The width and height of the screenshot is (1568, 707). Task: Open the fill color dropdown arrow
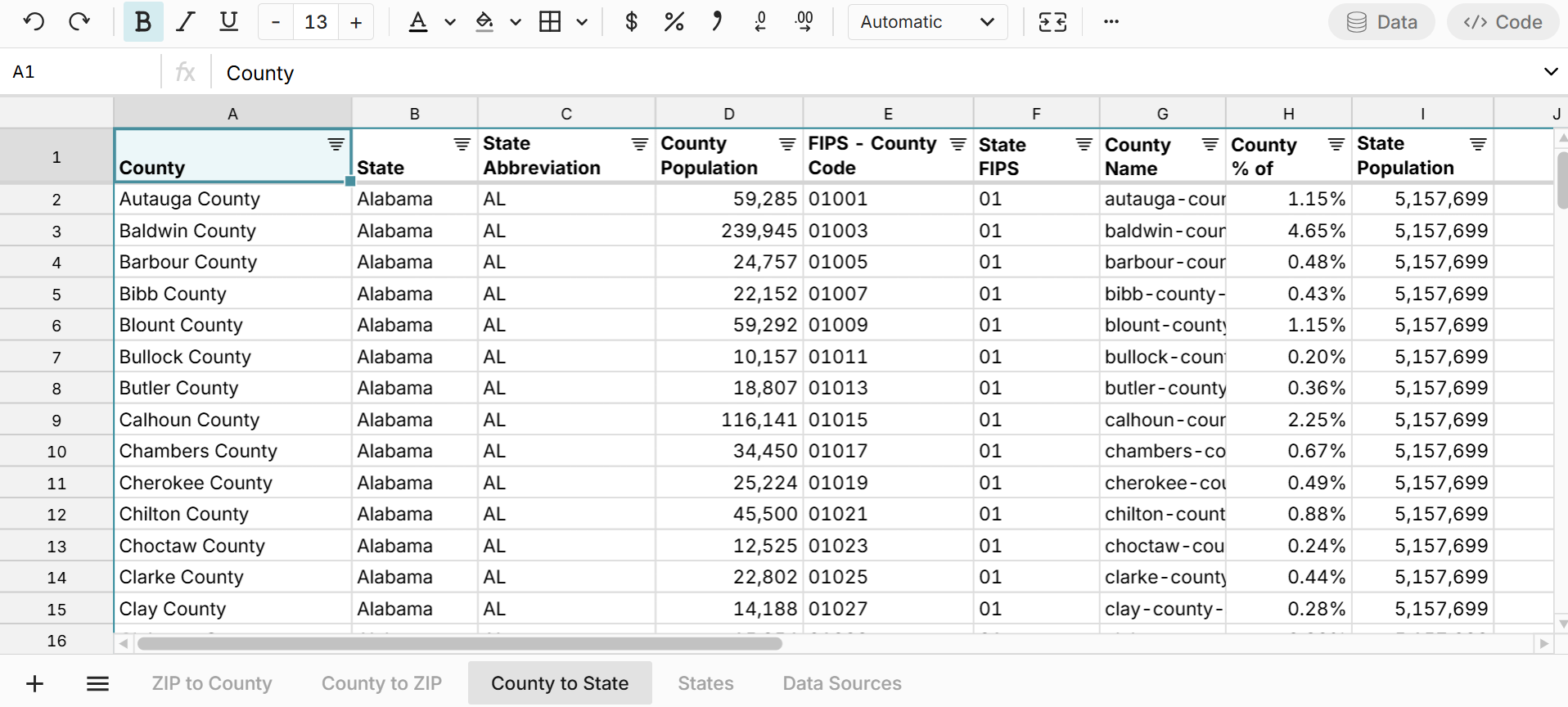(516, 22)
